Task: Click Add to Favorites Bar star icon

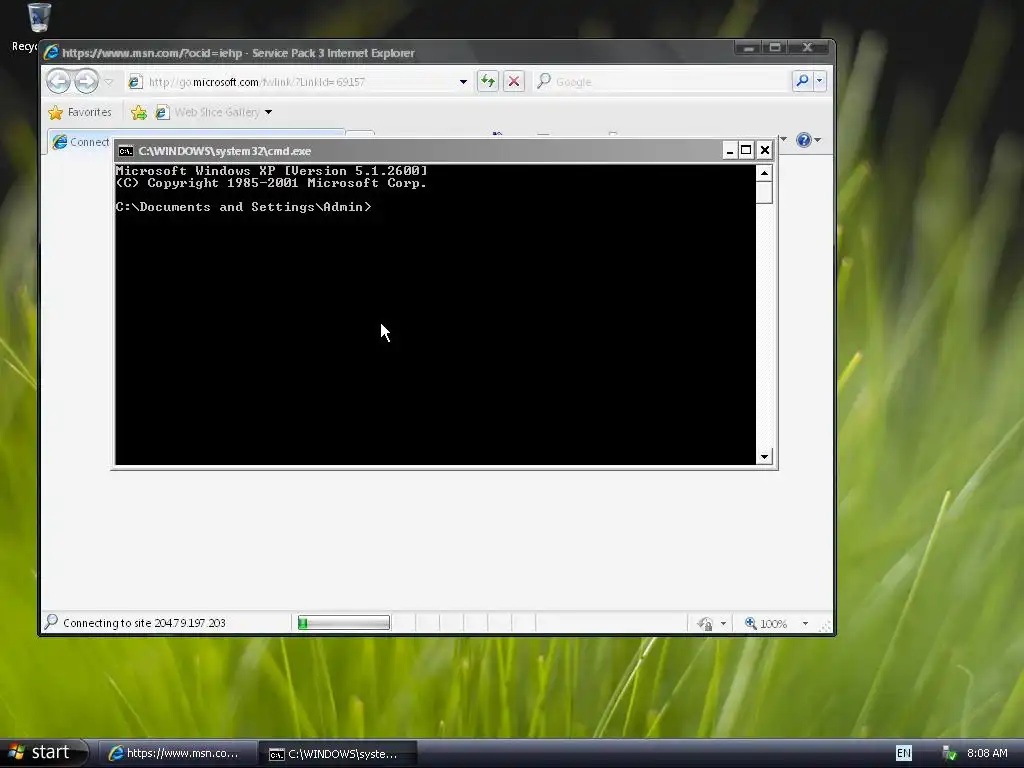Action: (138, 112)
